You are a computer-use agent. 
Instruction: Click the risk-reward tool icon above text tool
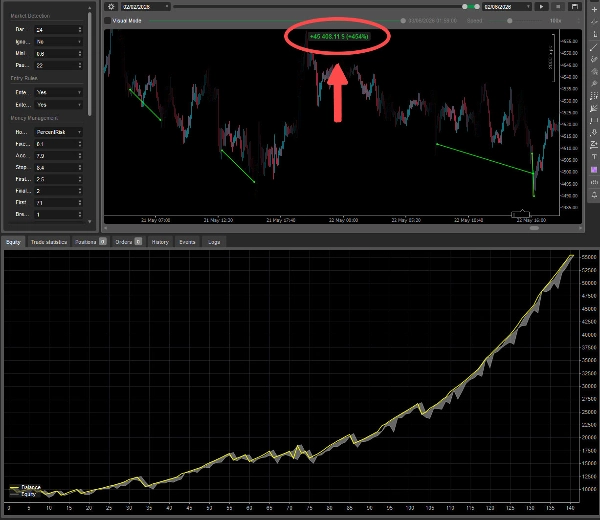[x=594, y=145]
